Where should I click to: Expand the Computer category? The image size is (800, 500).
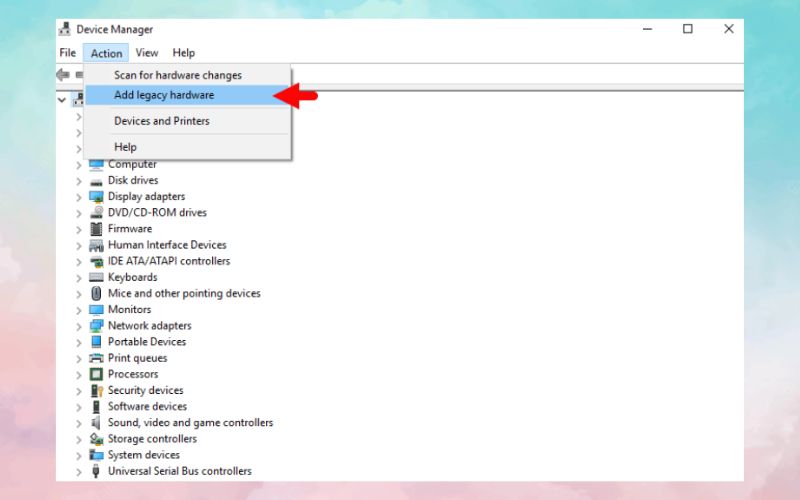[x=79, y=165]
